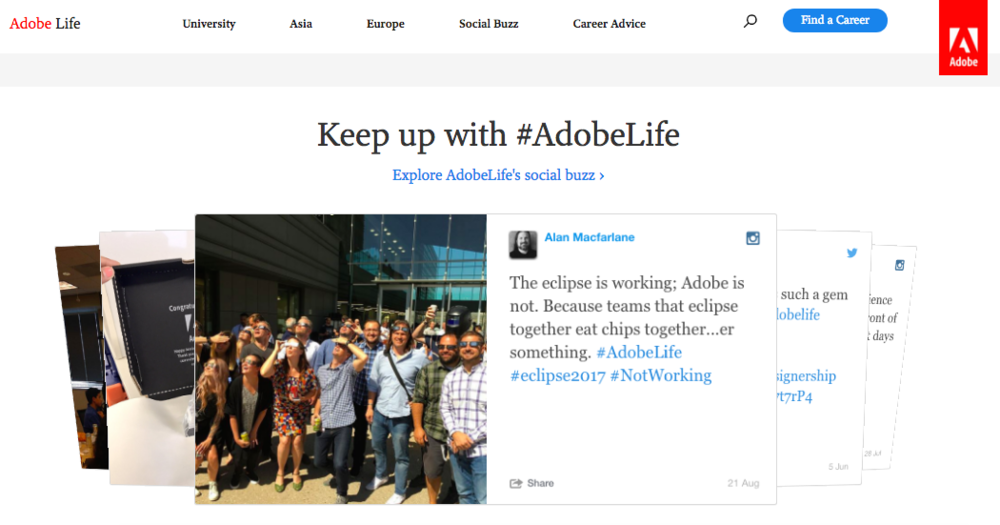Go home via Adobe Life logo
This screenshot has height=525, width=1000.
[45, 23]
